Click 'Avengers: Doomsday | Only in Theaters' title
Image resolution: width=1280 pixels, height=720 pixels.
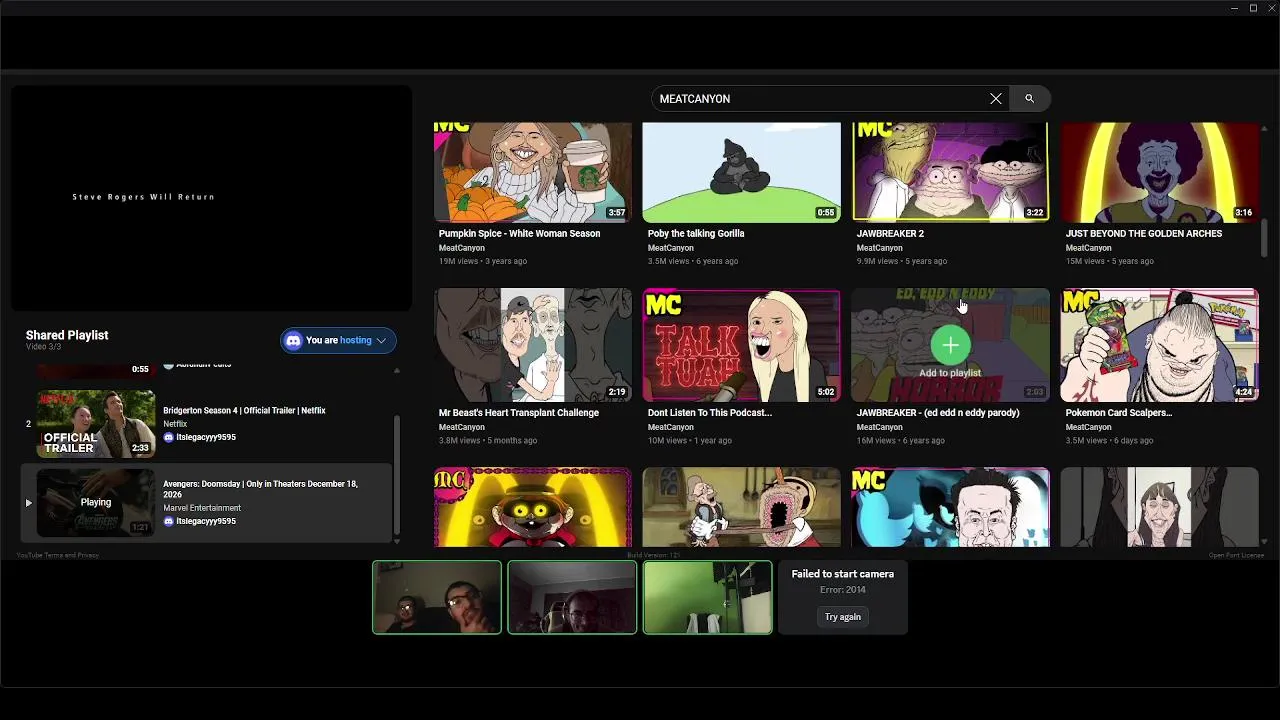(x=260, y=489)
